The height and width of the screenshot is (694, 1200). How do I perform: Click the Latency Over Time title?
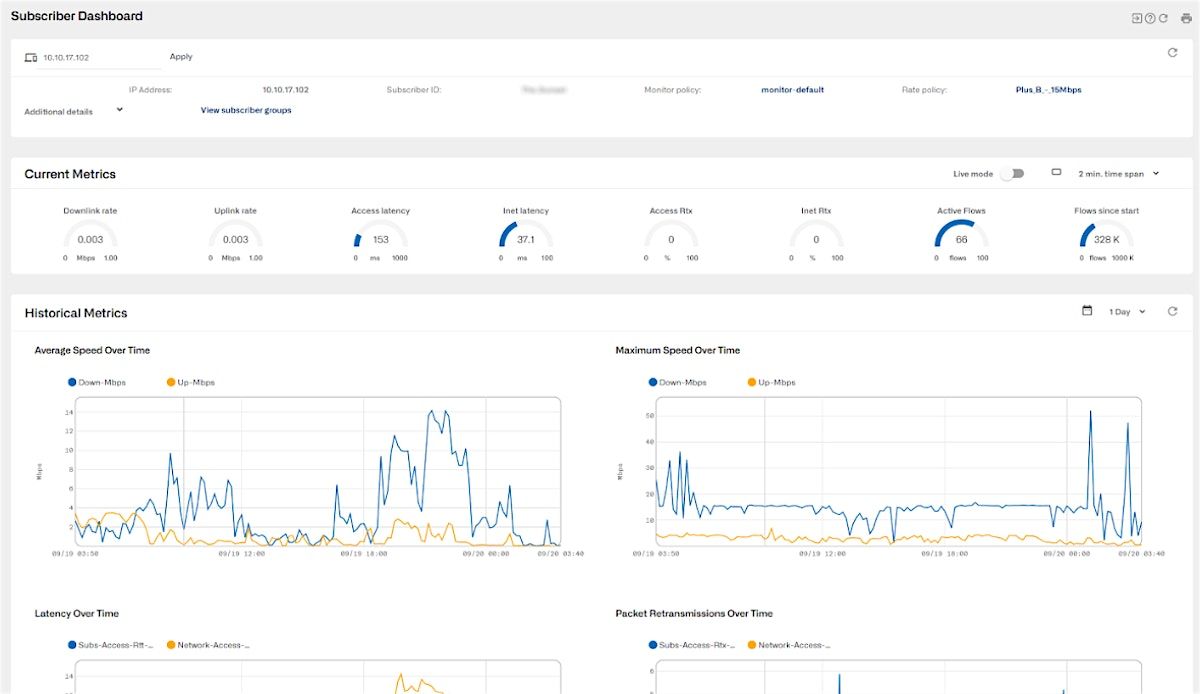(77, 613)
